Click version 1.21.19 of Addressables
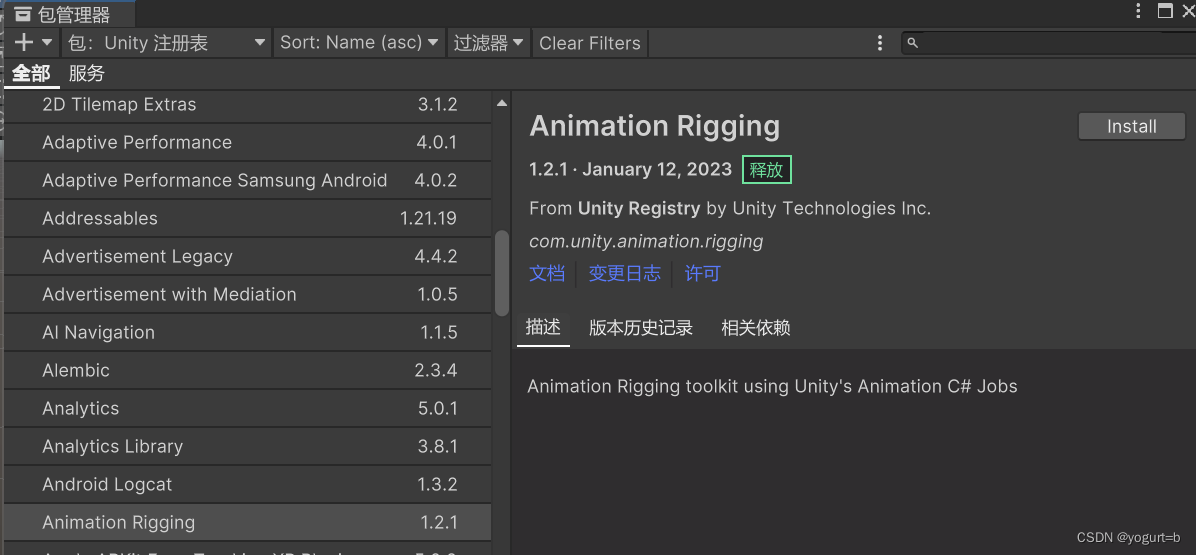The image size is (1196, 555). pyautogui.click(x=429, y=219)
